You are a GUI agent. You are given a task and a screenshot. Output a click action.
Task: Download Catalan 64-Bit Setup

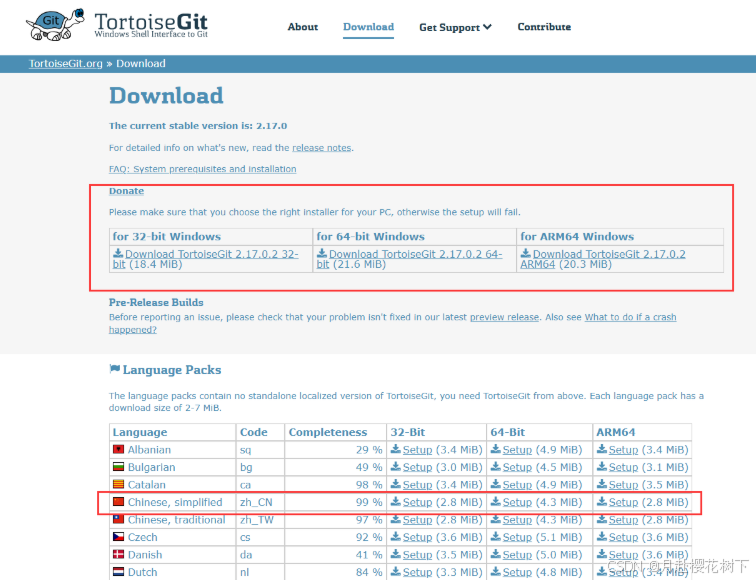(517, 485)
